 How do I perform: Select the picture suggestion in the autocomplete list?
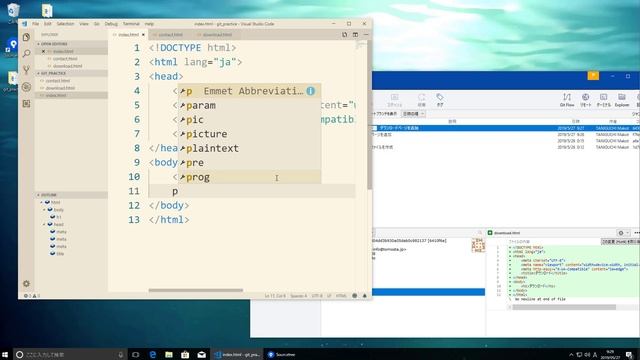click(249, 134)
